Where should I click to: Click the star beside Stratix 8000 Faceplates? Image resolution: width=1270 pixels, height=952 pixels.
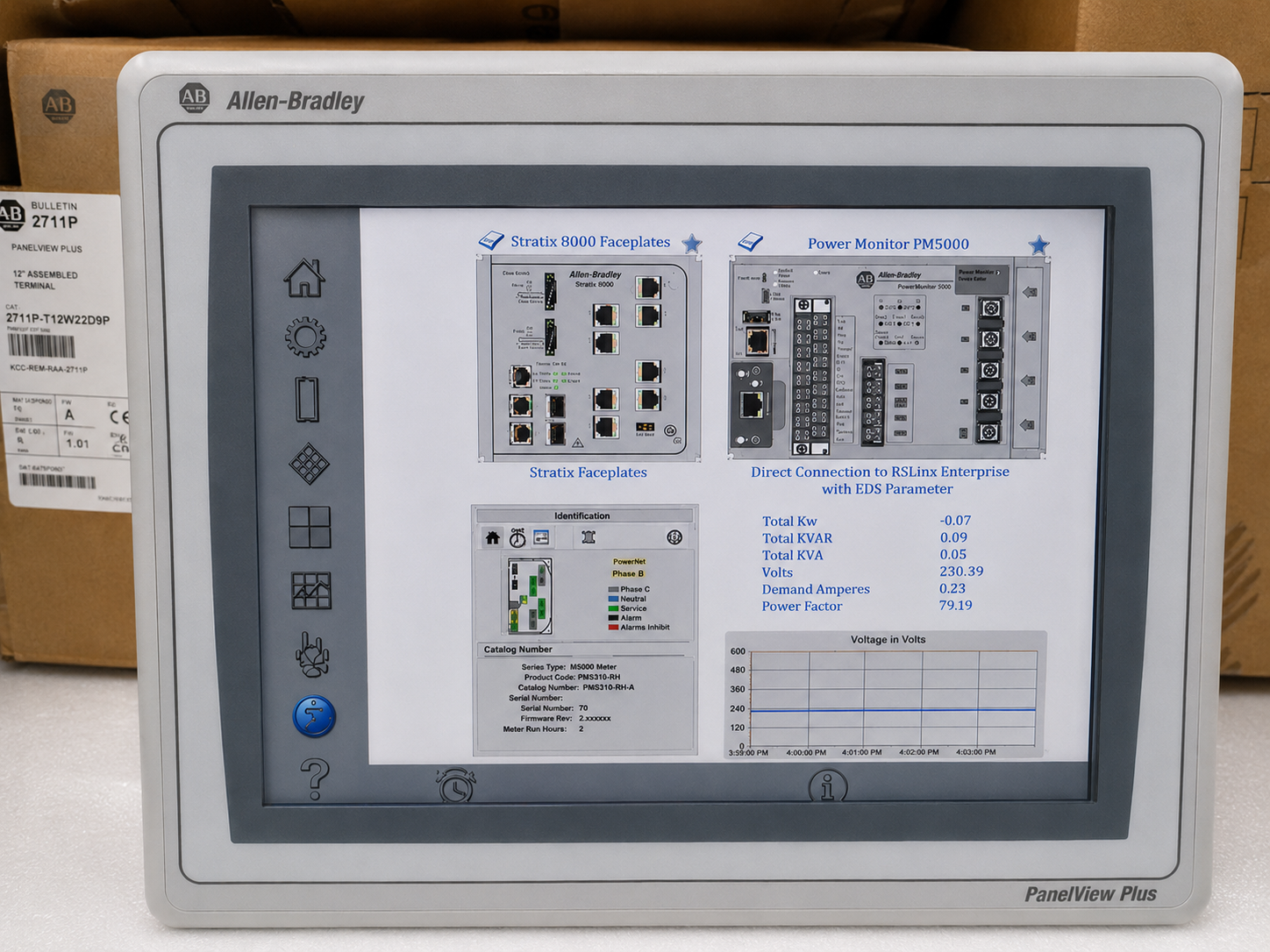(x=692, y=243)
